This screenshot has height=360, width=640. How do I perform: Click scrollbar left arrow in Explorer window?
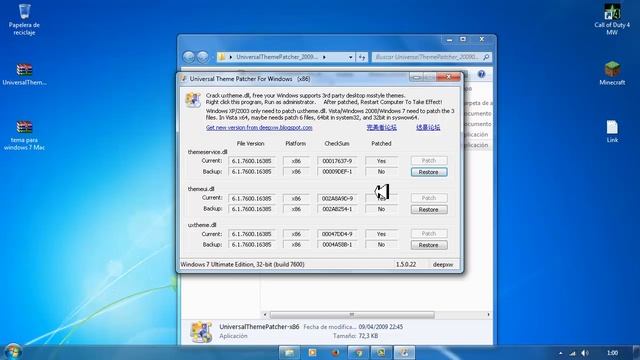(x=265, y=315)
